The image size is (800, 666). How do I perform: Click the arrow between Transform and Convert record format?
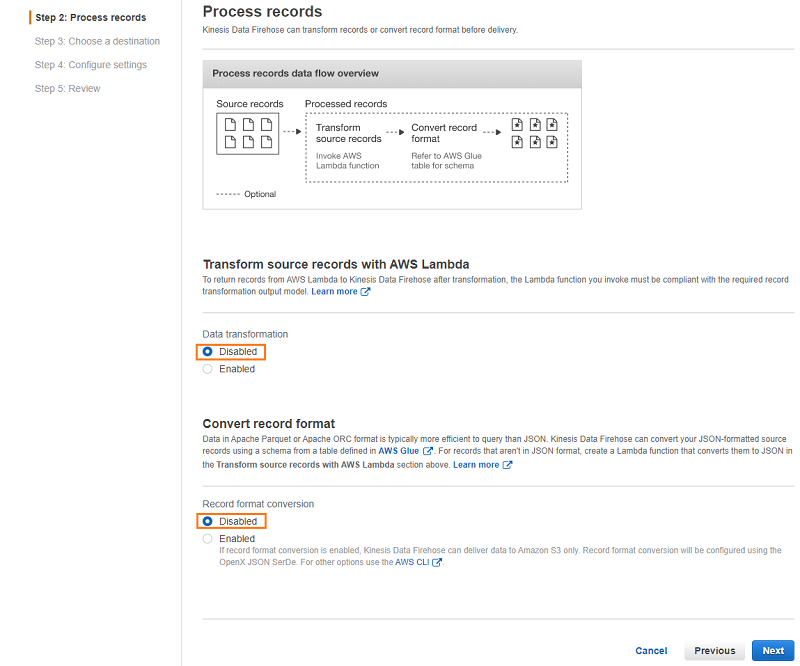pos(395,132)
